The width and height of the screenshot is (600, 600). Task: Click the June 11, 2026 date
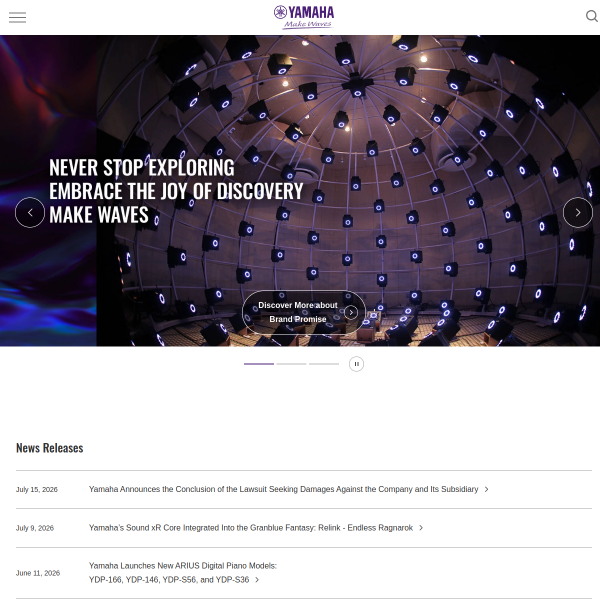pyautogui.click(x=38, y=573)
